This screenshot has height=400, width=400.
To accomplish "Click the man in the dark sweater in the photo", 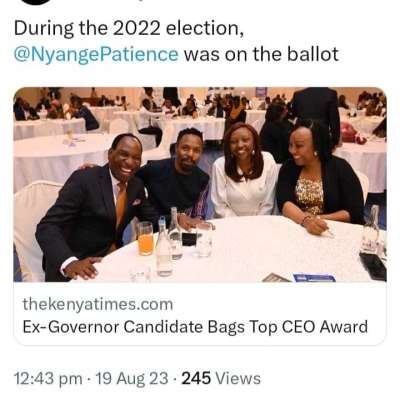I will click(x=180, y=180).
